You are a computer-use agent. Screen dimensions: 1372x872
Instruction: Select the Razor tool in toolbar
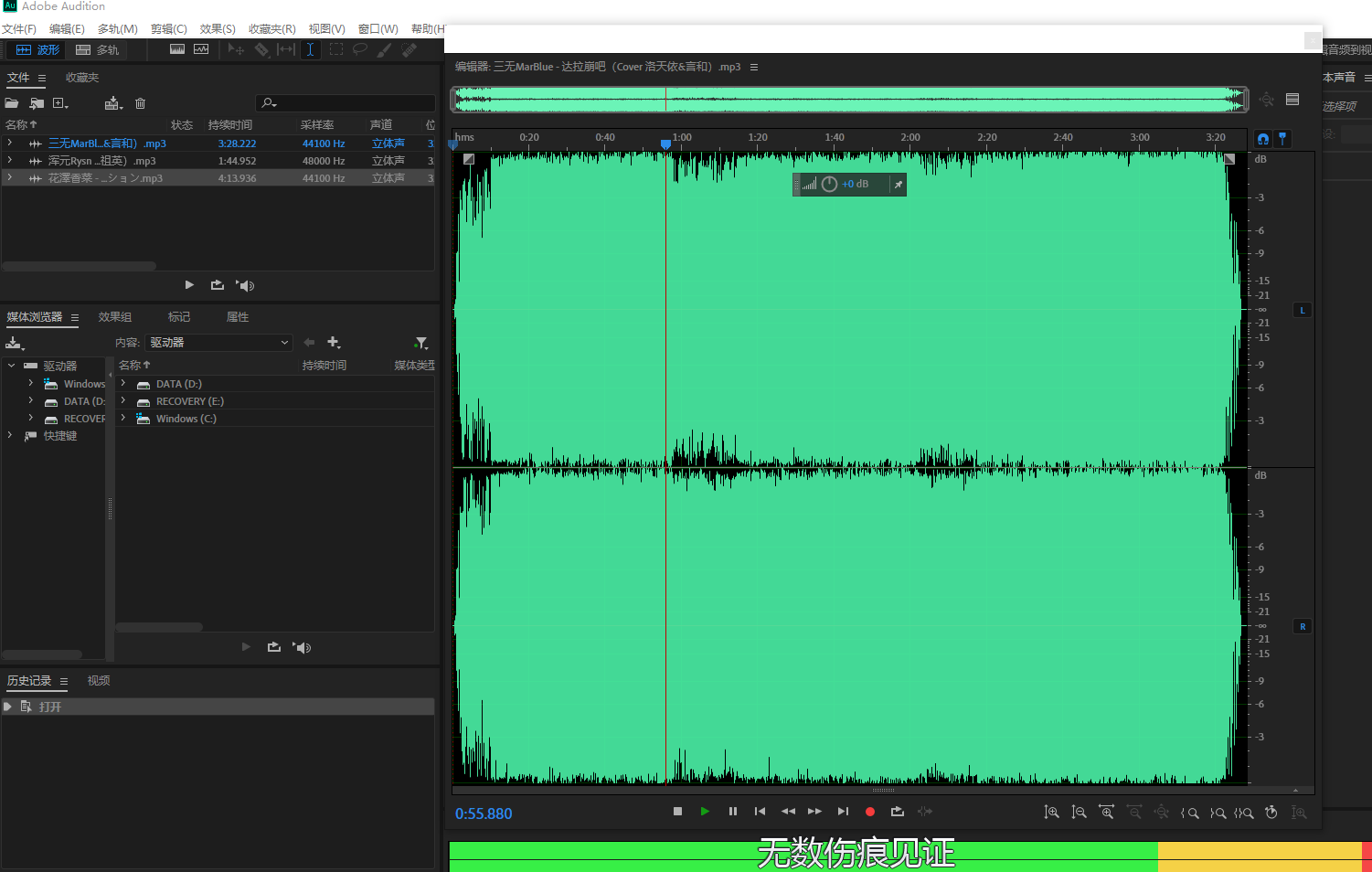(x=261, y=49)
